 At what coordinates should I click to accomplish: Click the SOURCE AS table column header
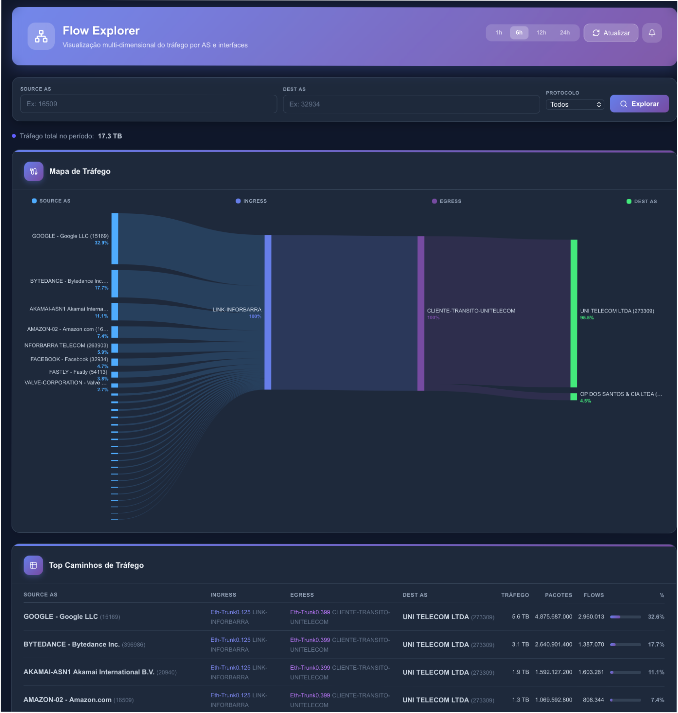(40, 595)
